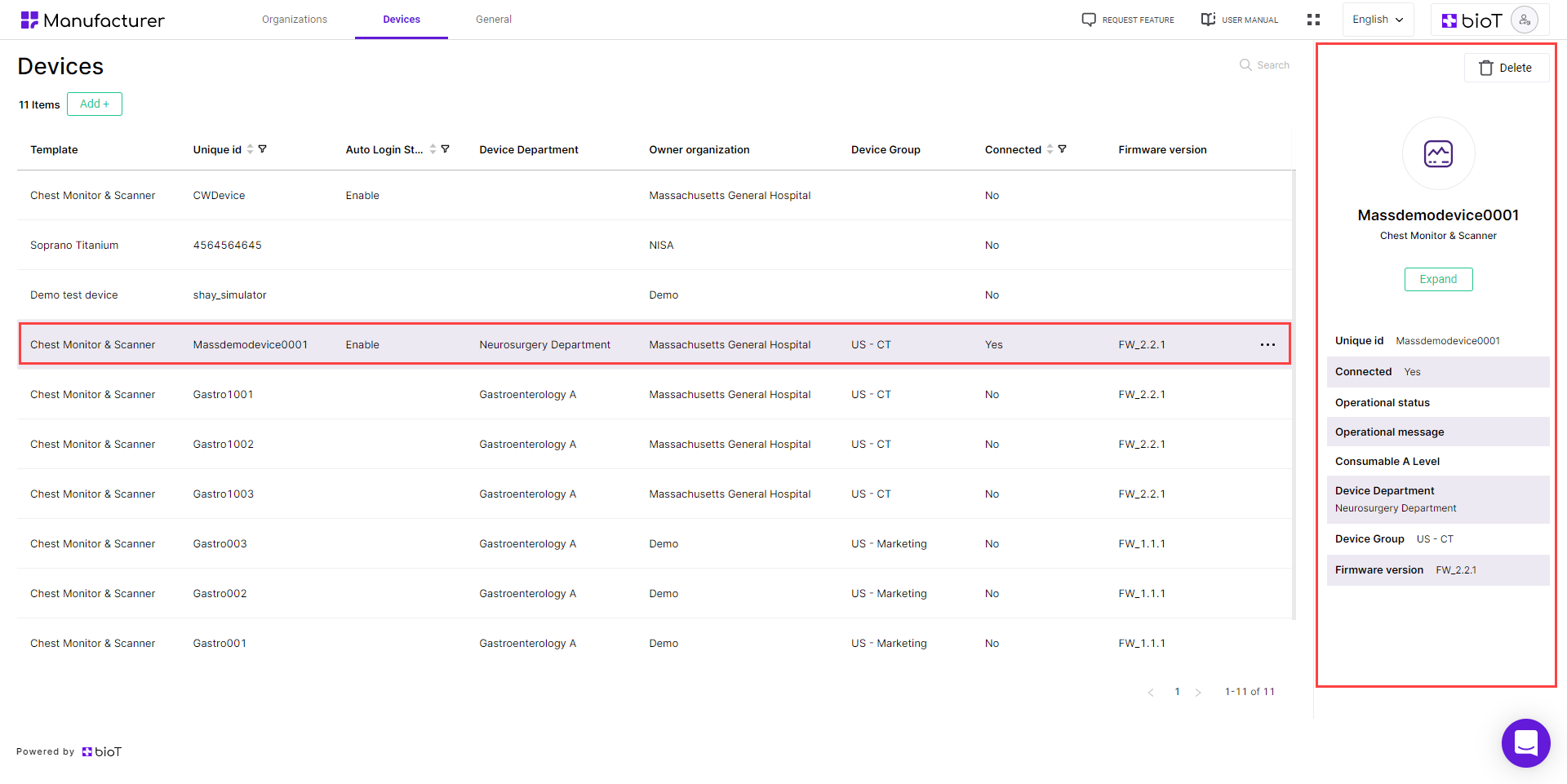Click the Operational message field
1567x784 pixels.
click(1438, 432)
